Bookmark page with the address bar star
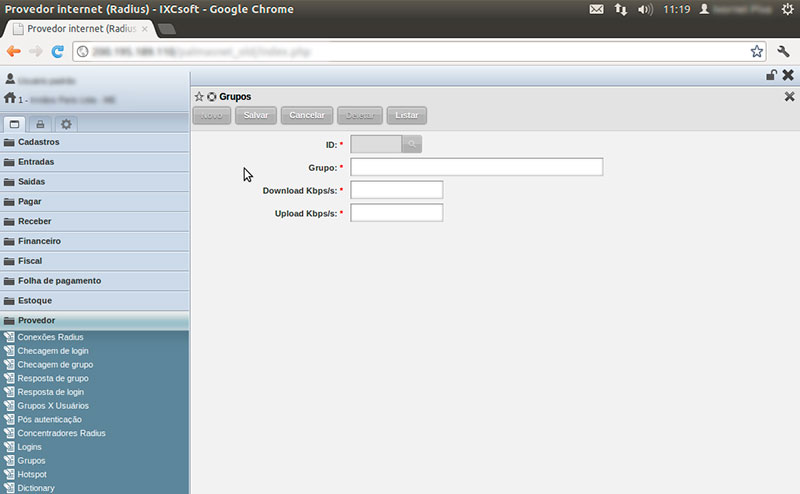The height and width of the screenshot is (494, 800). pos(757,51)
